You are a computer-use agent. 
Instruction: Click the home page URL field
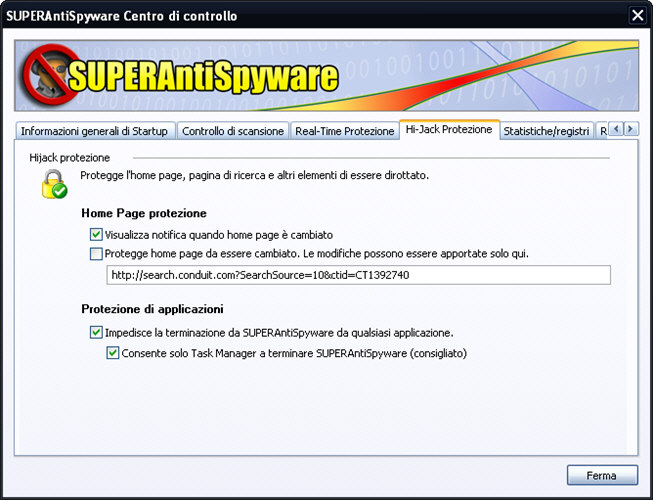pos(358,275)
